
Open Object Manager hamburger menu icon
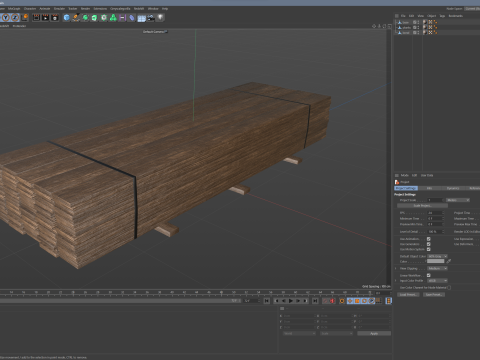pos(397,16)
